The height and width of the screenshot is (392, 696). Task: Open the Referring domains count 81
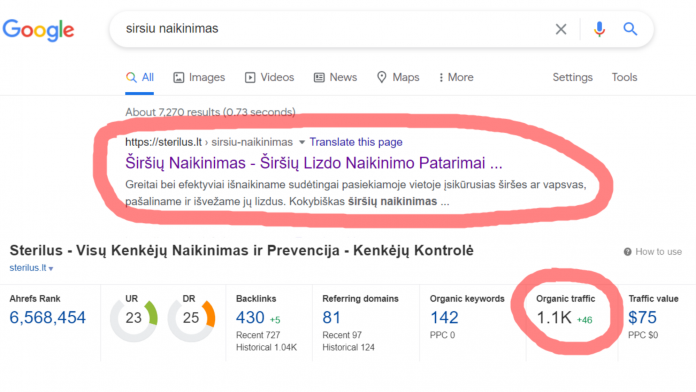pyautogui.click(x=331, y=317)
